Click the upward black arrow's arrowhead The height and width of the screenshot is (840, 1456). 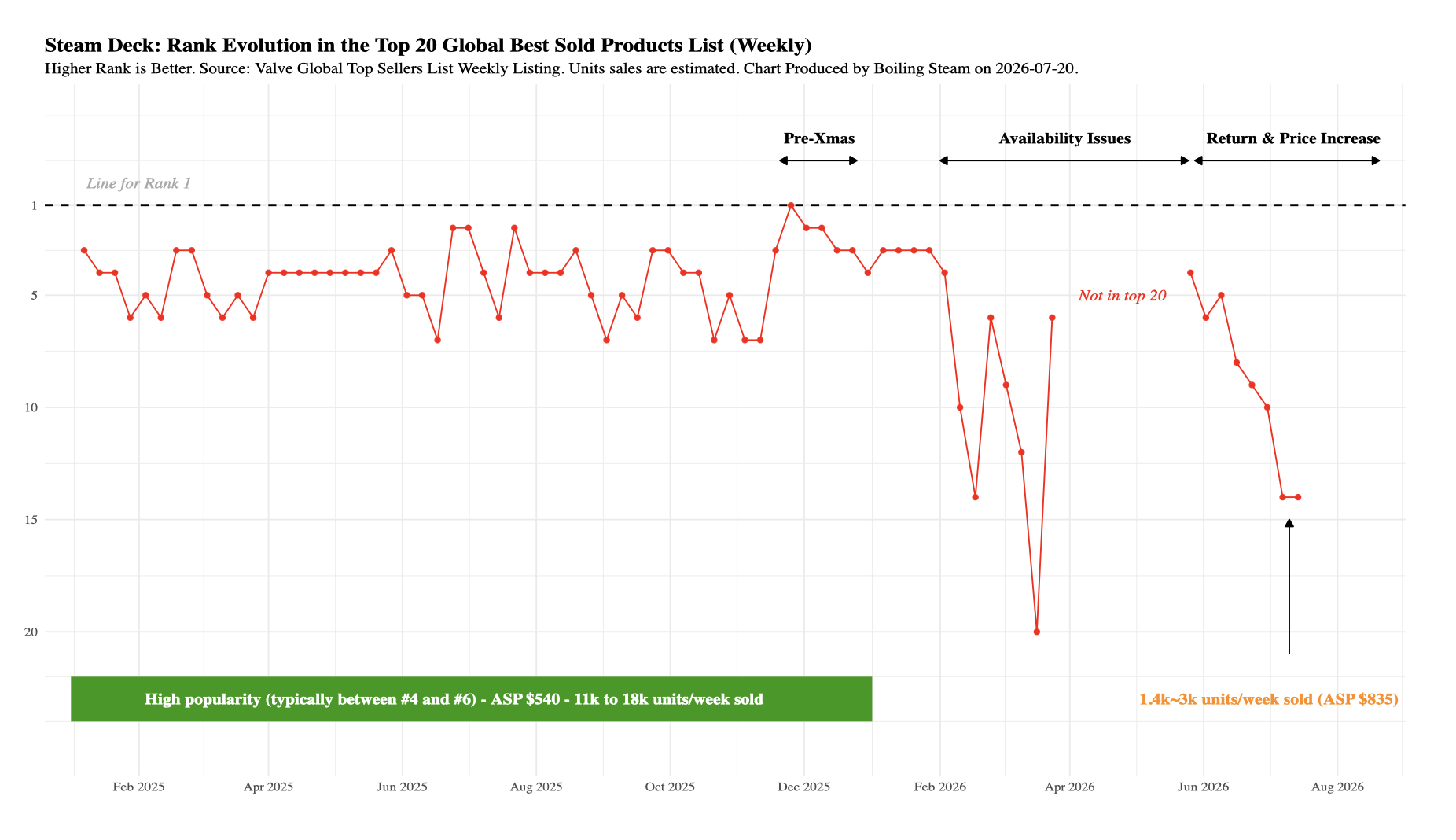(1289, 523)
